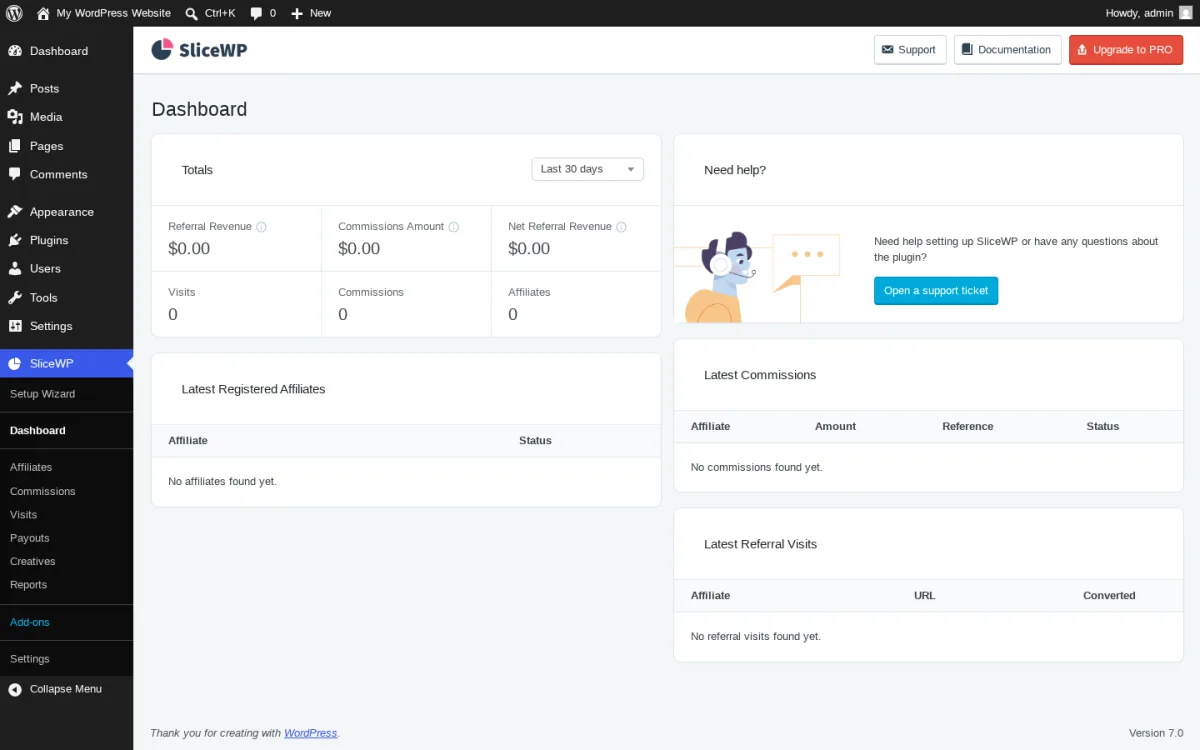
Task: Go to Affiliates submenu item
Action: [x=31, y=467]
